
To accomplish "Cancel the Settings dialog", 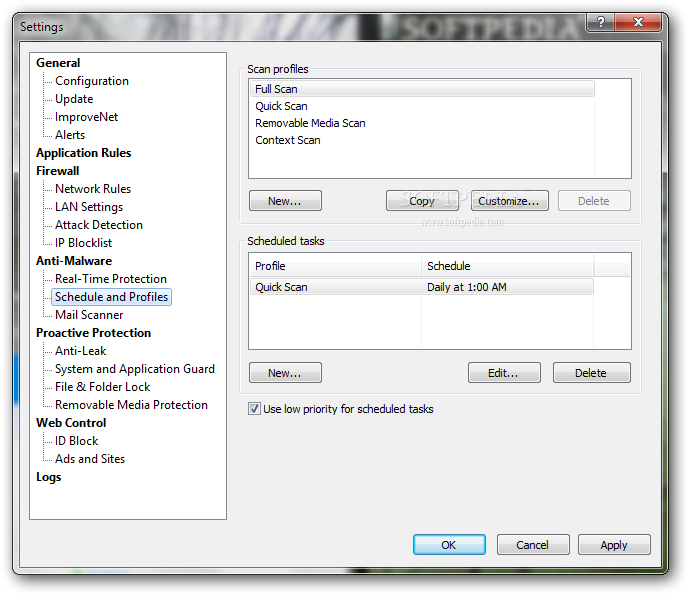I will 533,545.
